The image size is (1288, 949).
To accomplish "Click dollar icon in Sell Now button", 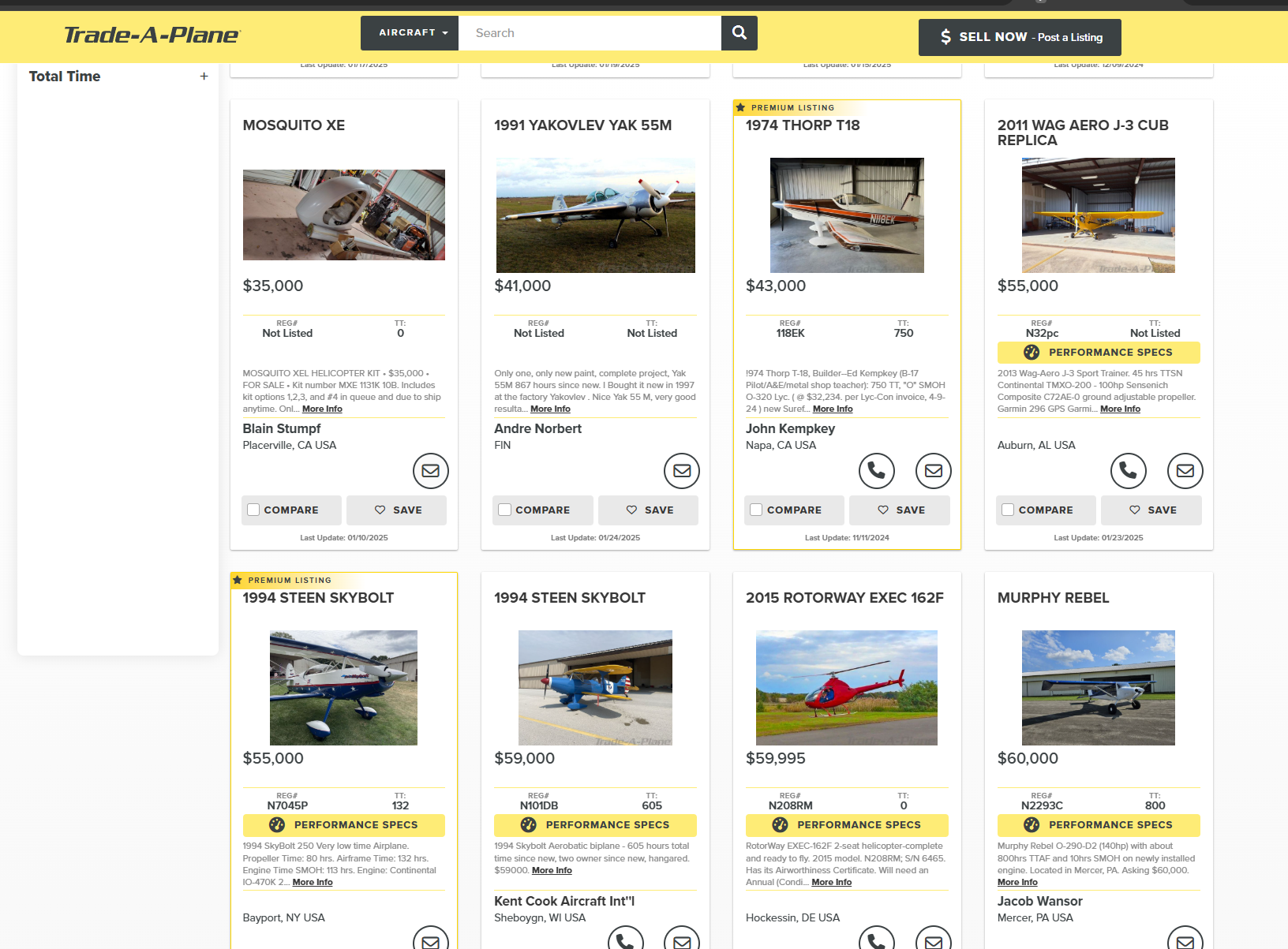I will [x=945, y=37].
